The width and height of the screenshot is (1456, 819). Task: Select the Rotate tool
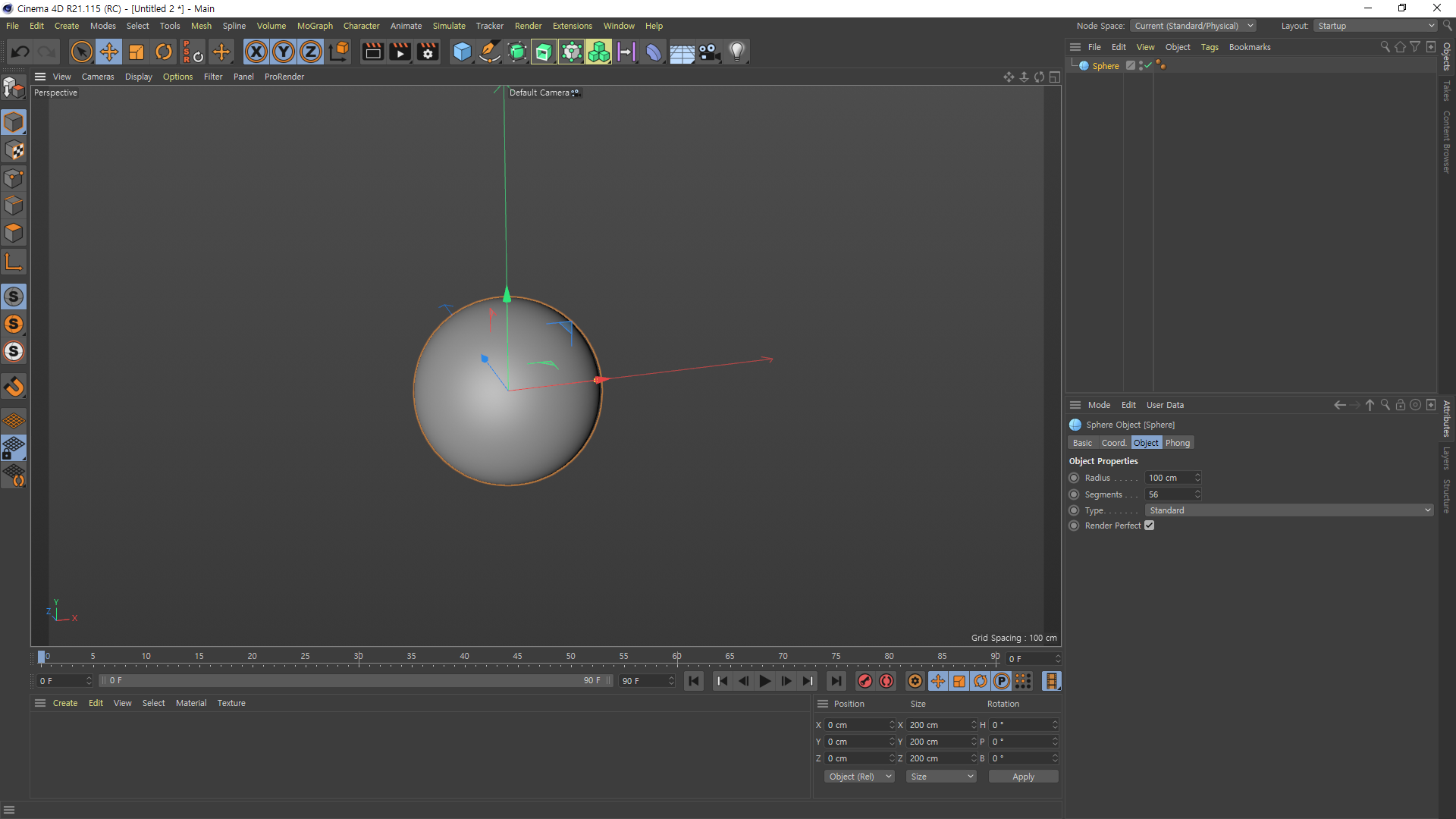(164, 52)
